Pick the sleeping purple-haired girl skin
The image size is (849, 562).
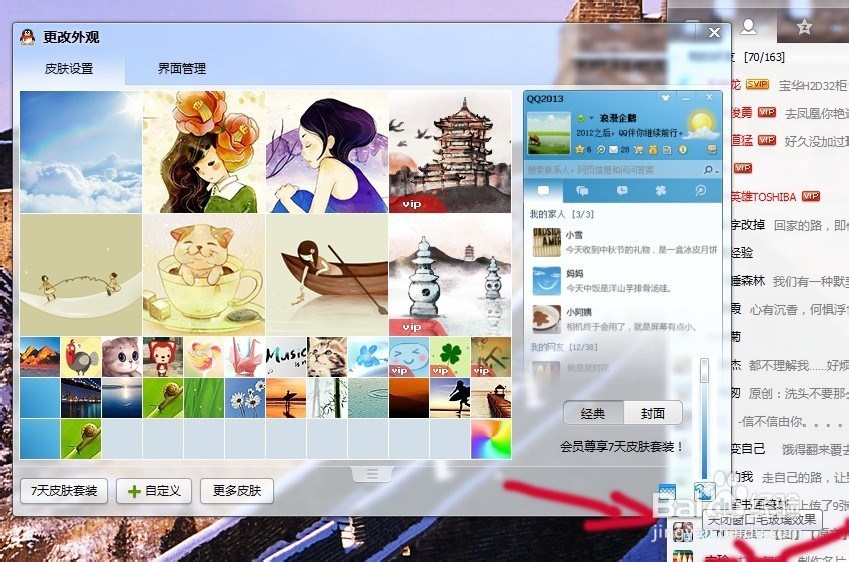326,152
